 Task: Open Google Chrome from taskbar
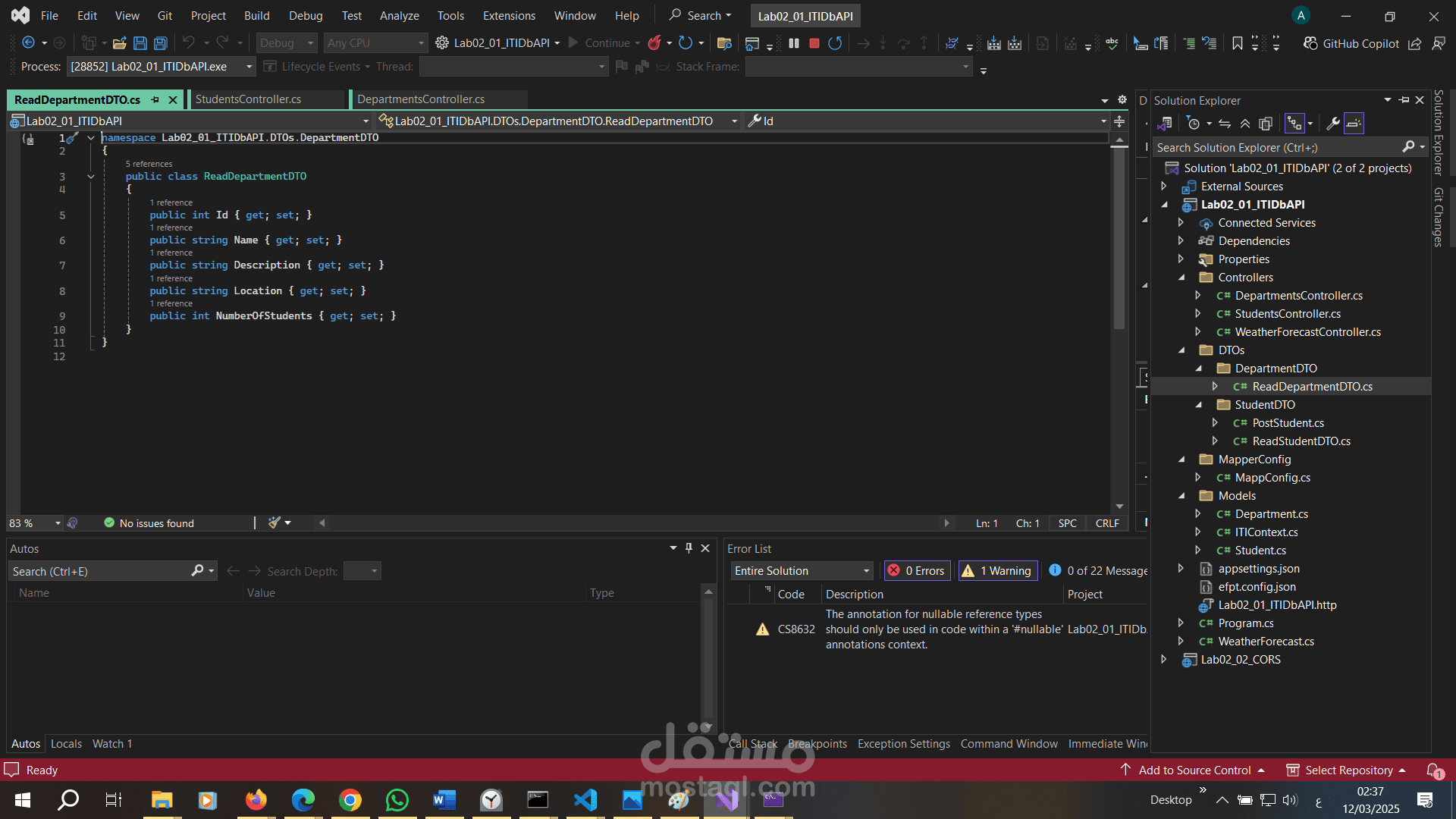pos(350,800)
